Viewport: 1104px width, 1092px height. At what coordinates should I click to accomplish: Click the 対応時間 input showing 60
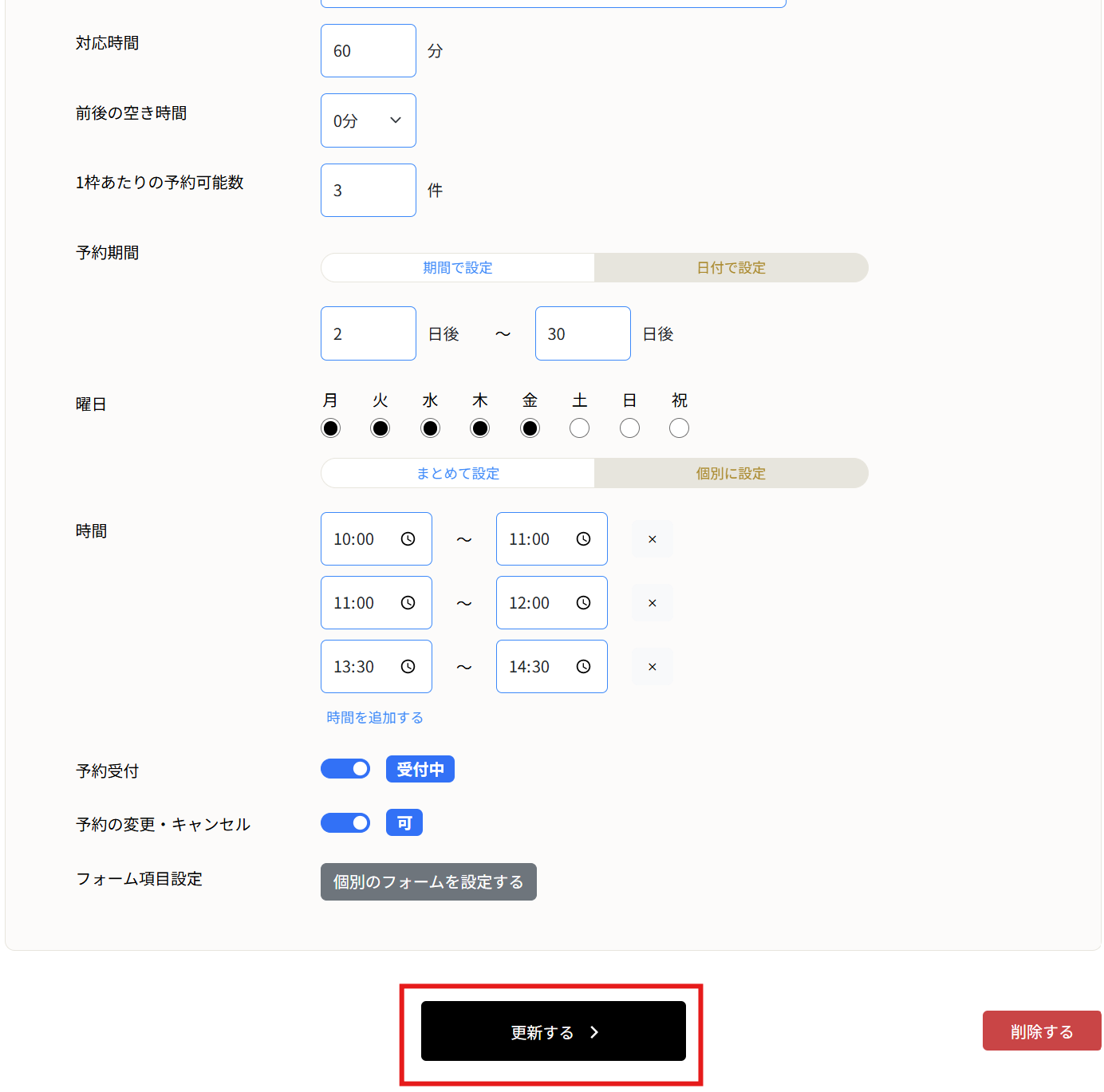[368, 50]
